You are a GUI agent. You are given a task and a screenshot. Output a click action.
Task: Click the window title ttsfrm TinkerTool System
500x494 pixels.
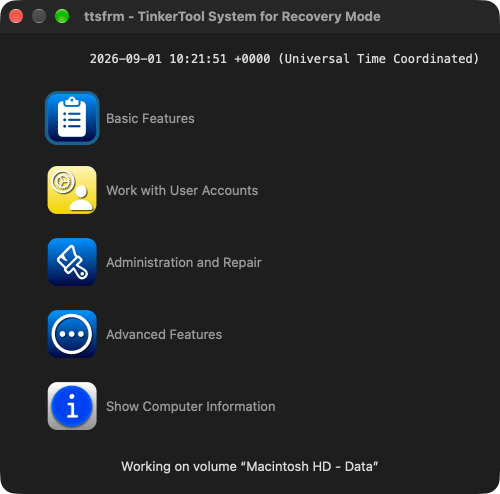(232, 17)
